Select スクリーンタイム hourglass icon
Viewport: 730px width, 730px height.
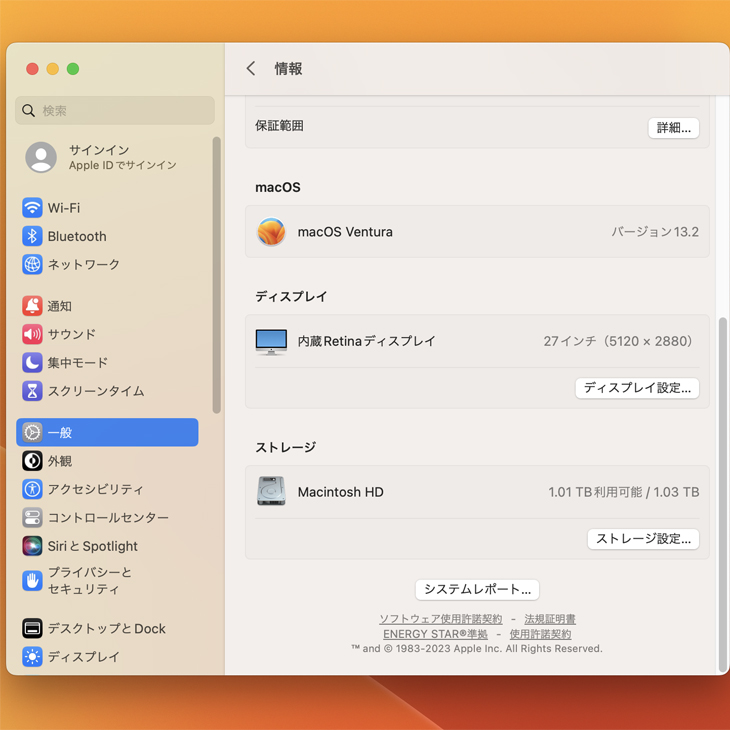(x=32, y=391)
